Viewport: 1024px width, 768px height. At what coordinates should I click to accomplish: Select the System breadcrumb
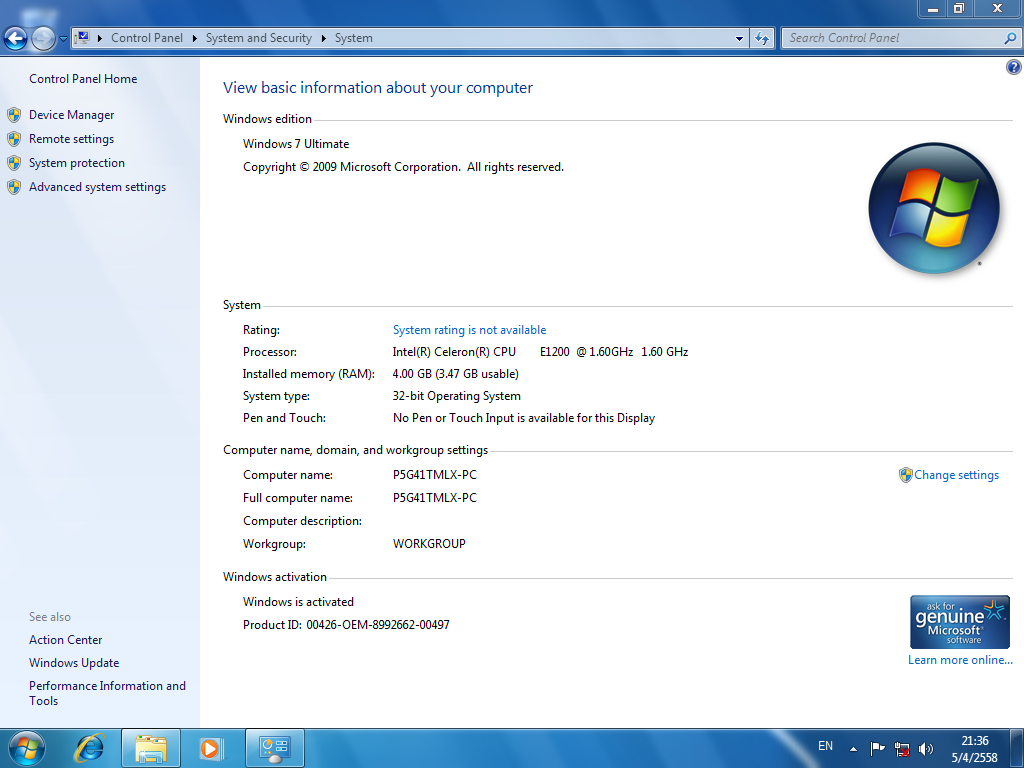(354, 38)
